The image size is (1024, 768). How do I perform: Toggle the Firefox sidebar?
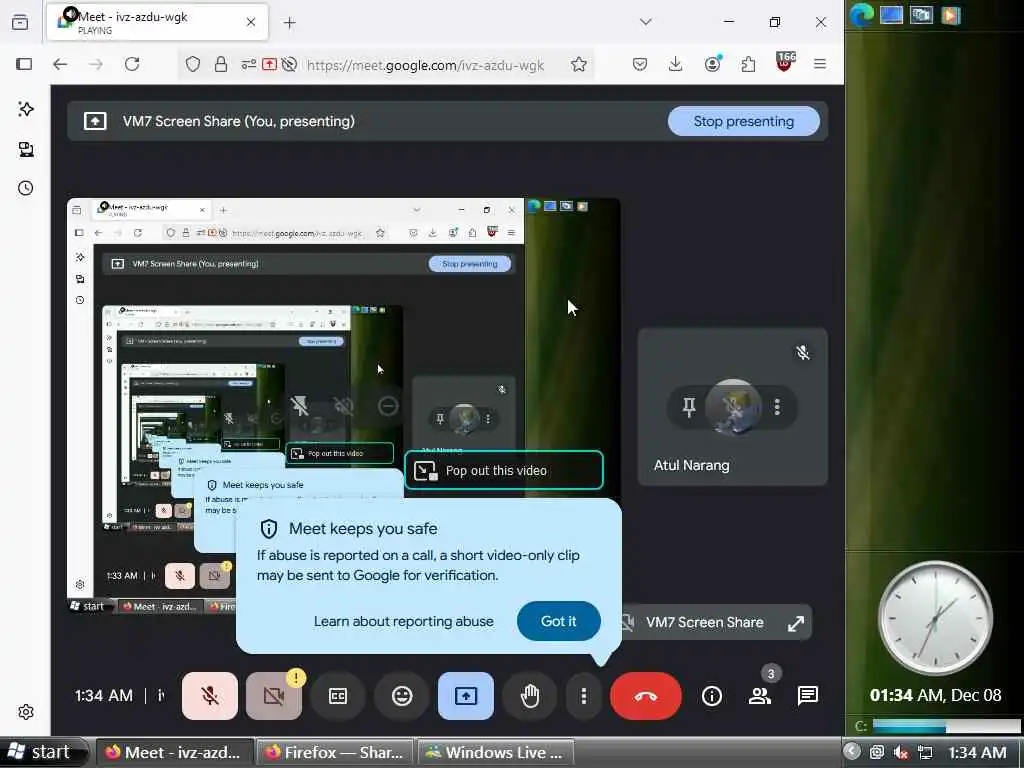click(24, 64)
